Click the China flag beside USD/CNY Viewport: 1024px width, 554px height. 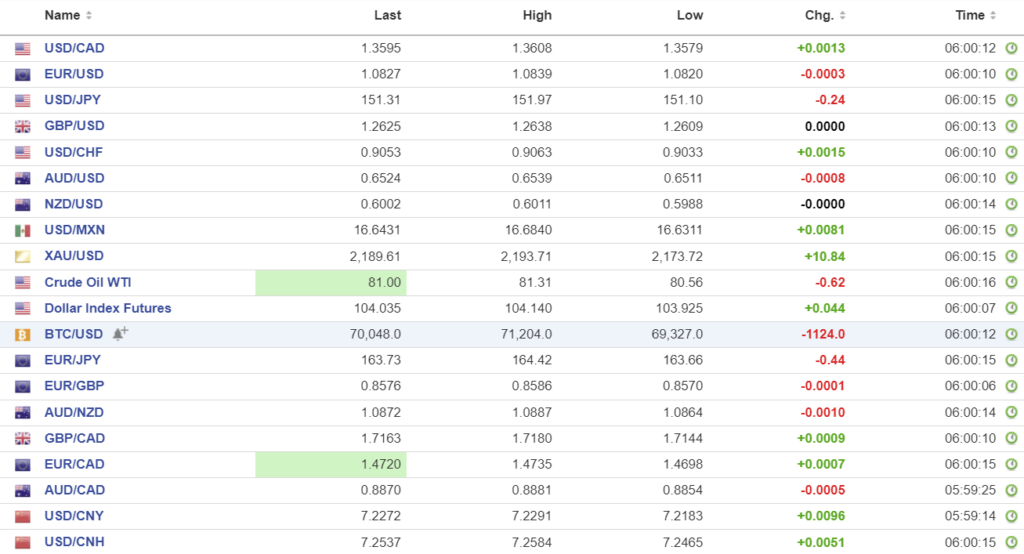pyautogui.click(x=23, y=516)
